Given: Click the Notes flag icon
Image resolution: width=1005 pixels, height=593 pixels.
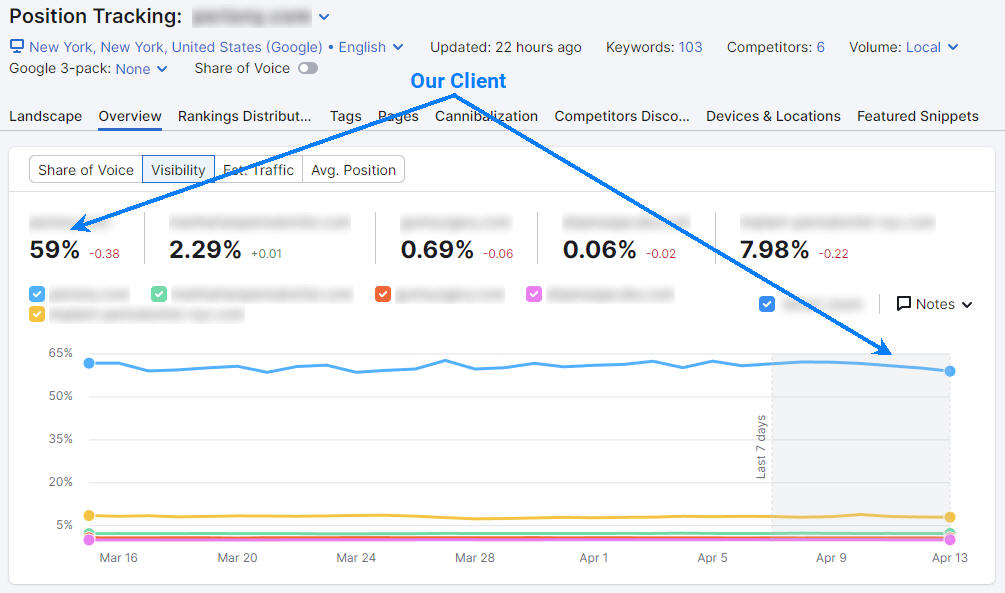Looking at the screenshot, I should pyautogui.click(x=903, y=304).
